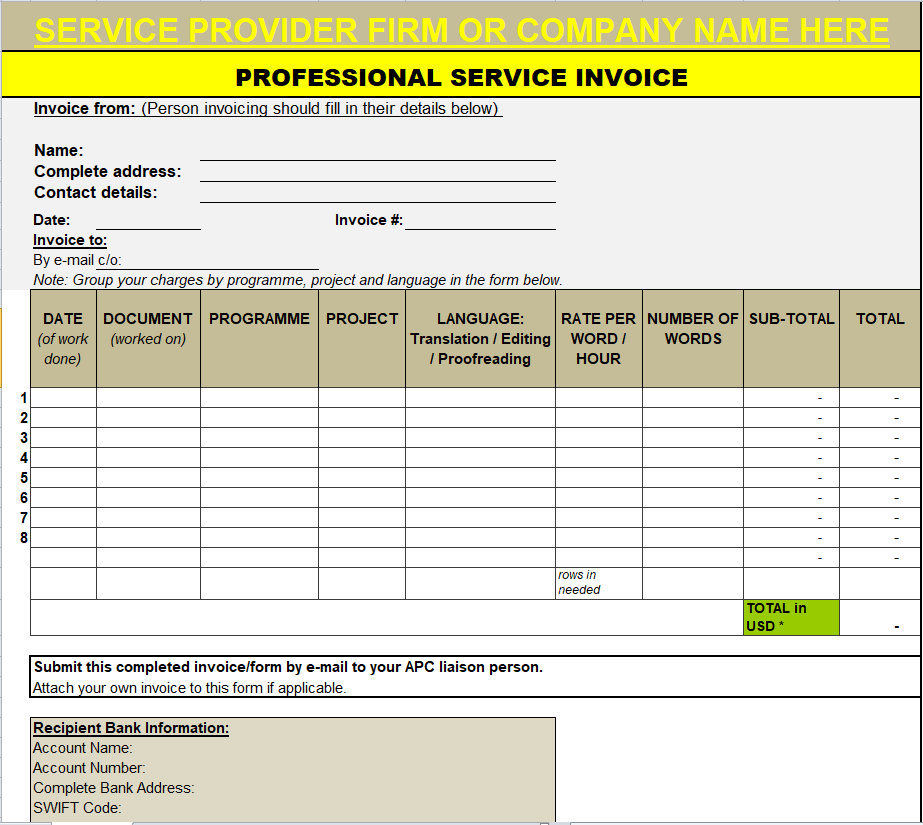Image resolution: width=923 pixels, height=825 pixels.
Task: Click the Date field under contact details
Action: tap(148, 220)
